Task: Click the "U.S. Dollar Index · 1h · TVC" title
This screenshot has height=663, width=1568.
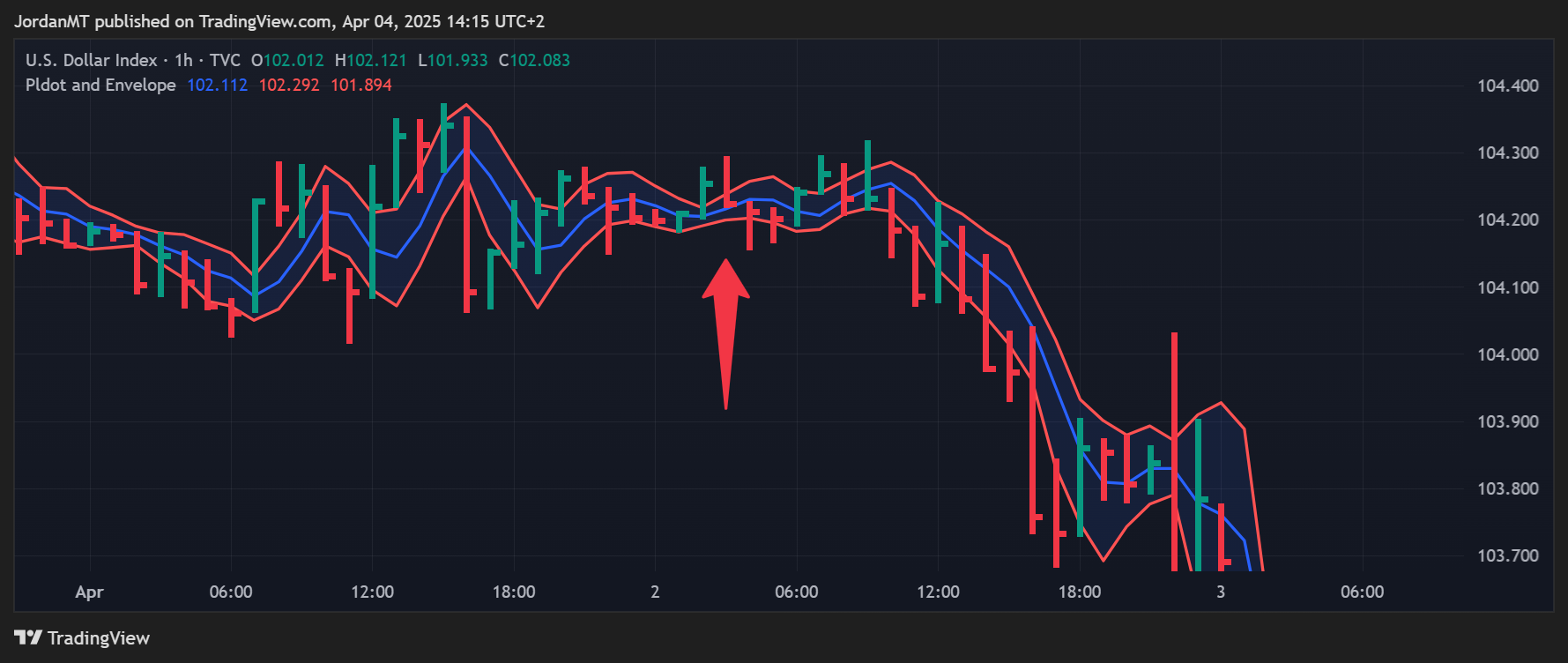Action: (x=133, y=60)
